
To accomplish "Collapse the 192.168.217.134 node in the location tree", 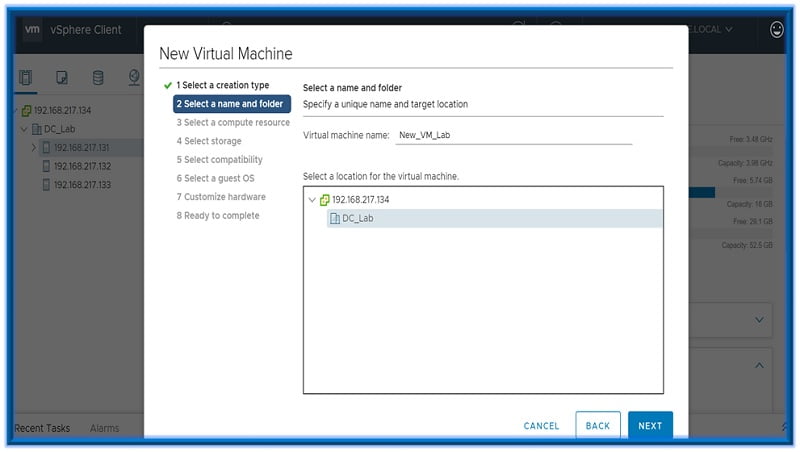I will tap(312, 200).
